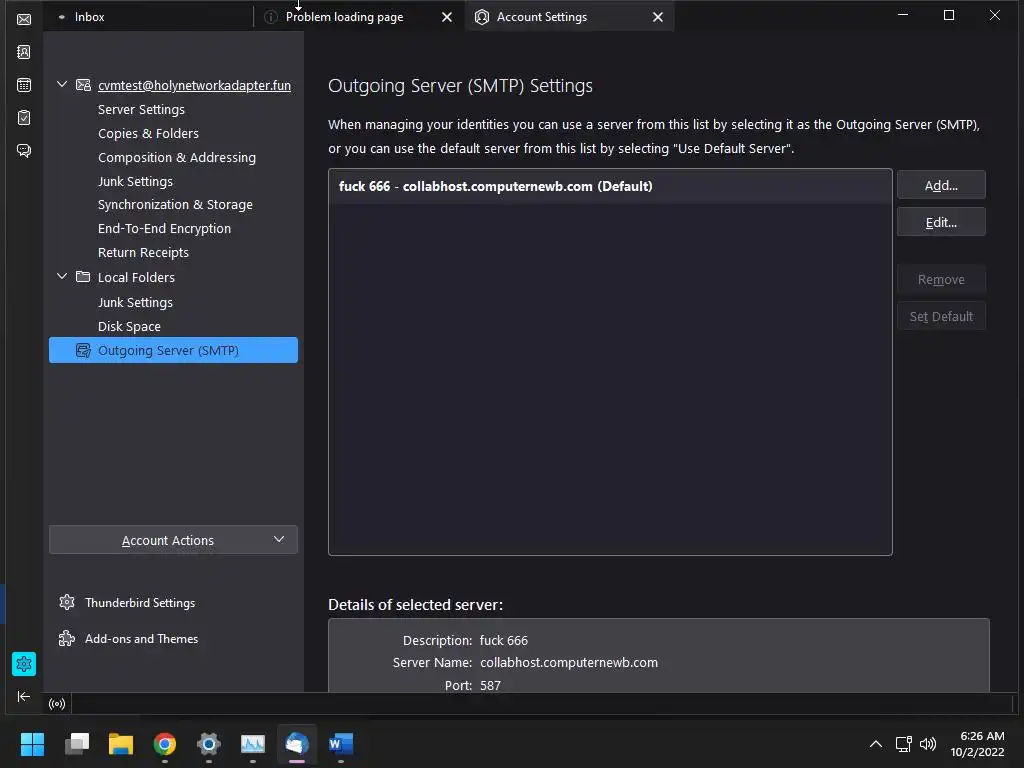The image size is (1024, 768).
Task: Collapse the spaces toolbar arrow
Action: pos(24,696)
